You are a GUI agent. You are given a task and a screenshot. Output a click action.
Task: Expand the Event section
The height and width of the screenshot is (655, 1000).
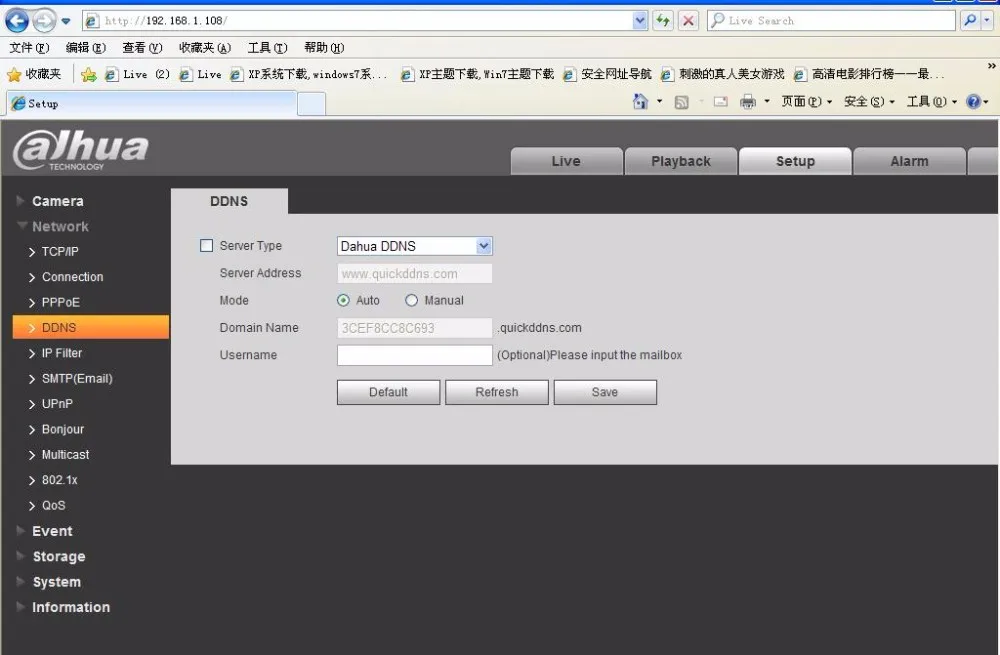point(52,531)
